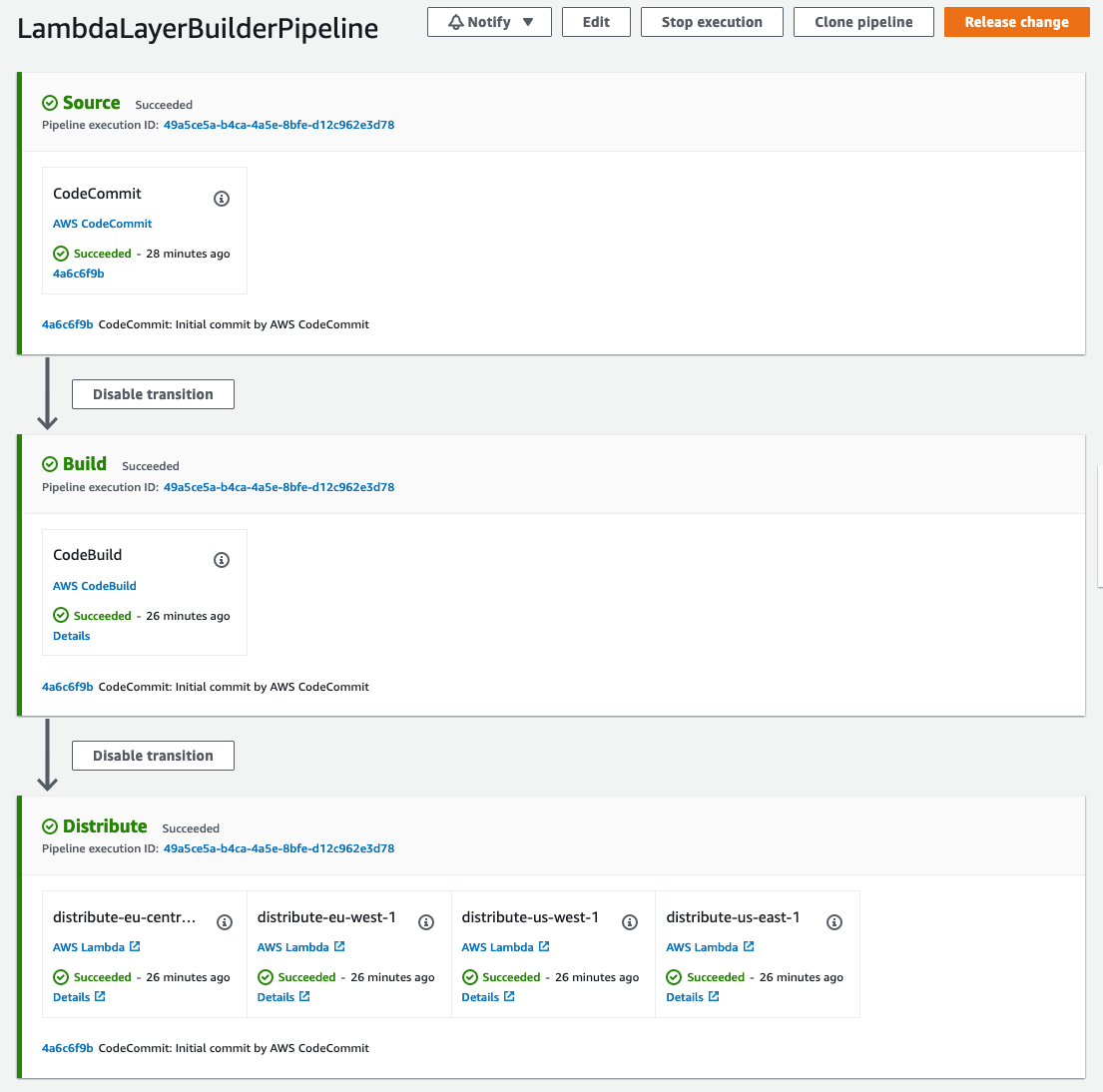Open info icon for CodeCommit action
This screenshot has width=1103, height=1092.
pyautogui.click(x=222, y=199)
